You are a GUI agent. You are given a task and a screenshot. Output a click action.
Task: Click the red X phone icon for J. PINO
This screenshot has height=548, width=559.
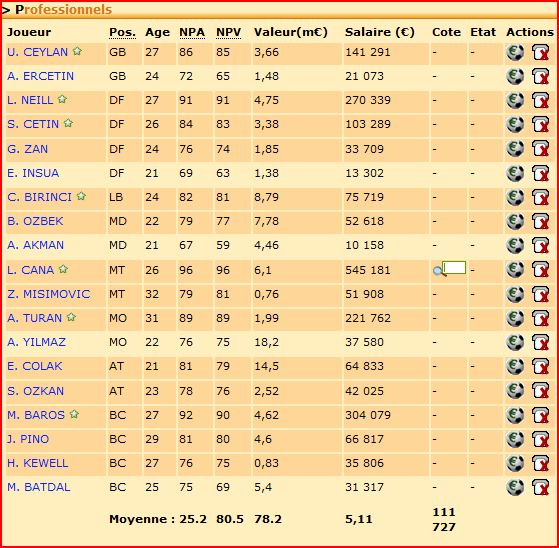pyautogui.click(x=541, y=439)
